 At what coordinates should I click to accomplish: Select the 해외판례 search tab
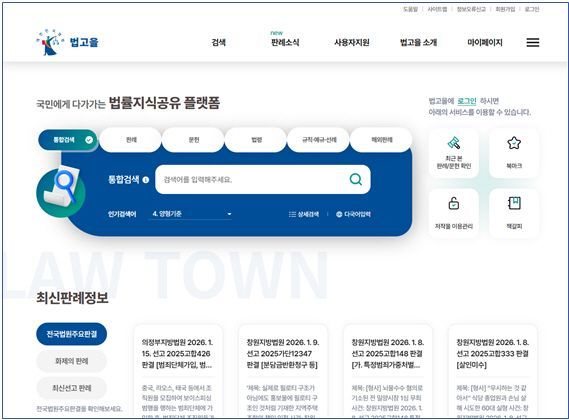(381, 140)
